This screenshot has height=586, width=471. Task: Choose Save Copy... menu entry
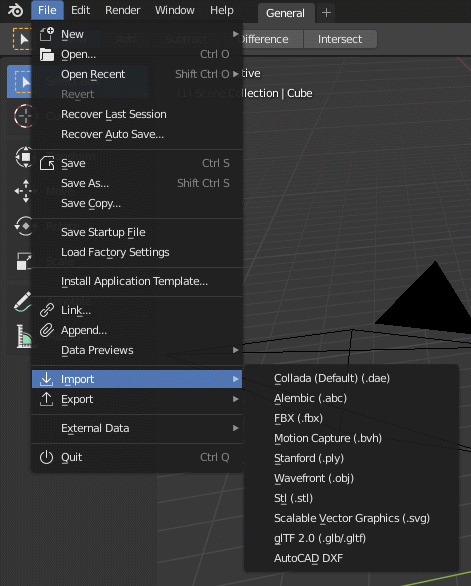coord(137,203)
